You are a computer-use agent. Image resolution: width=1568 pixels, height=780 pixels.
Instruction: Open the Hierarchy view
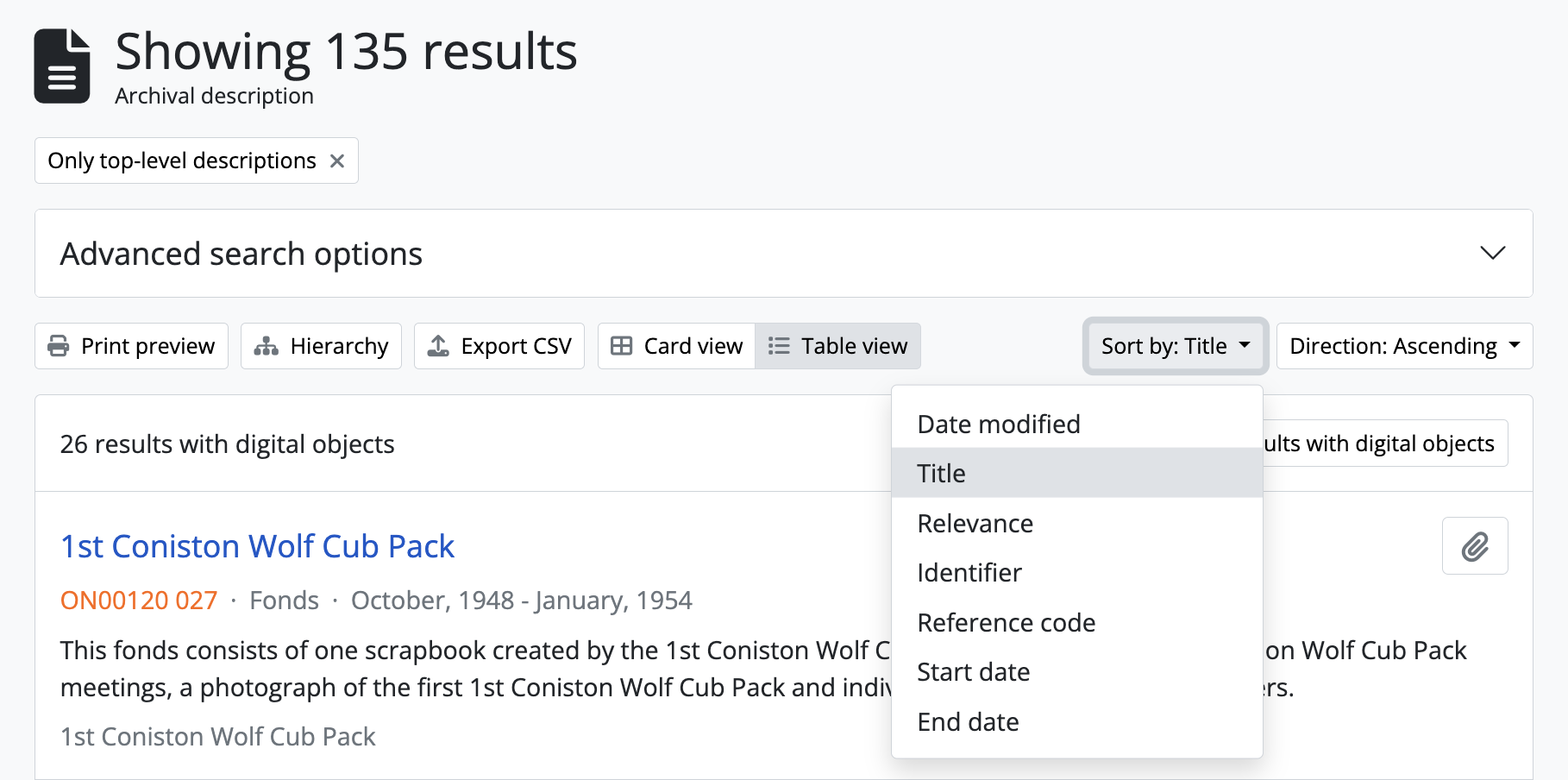321,346
